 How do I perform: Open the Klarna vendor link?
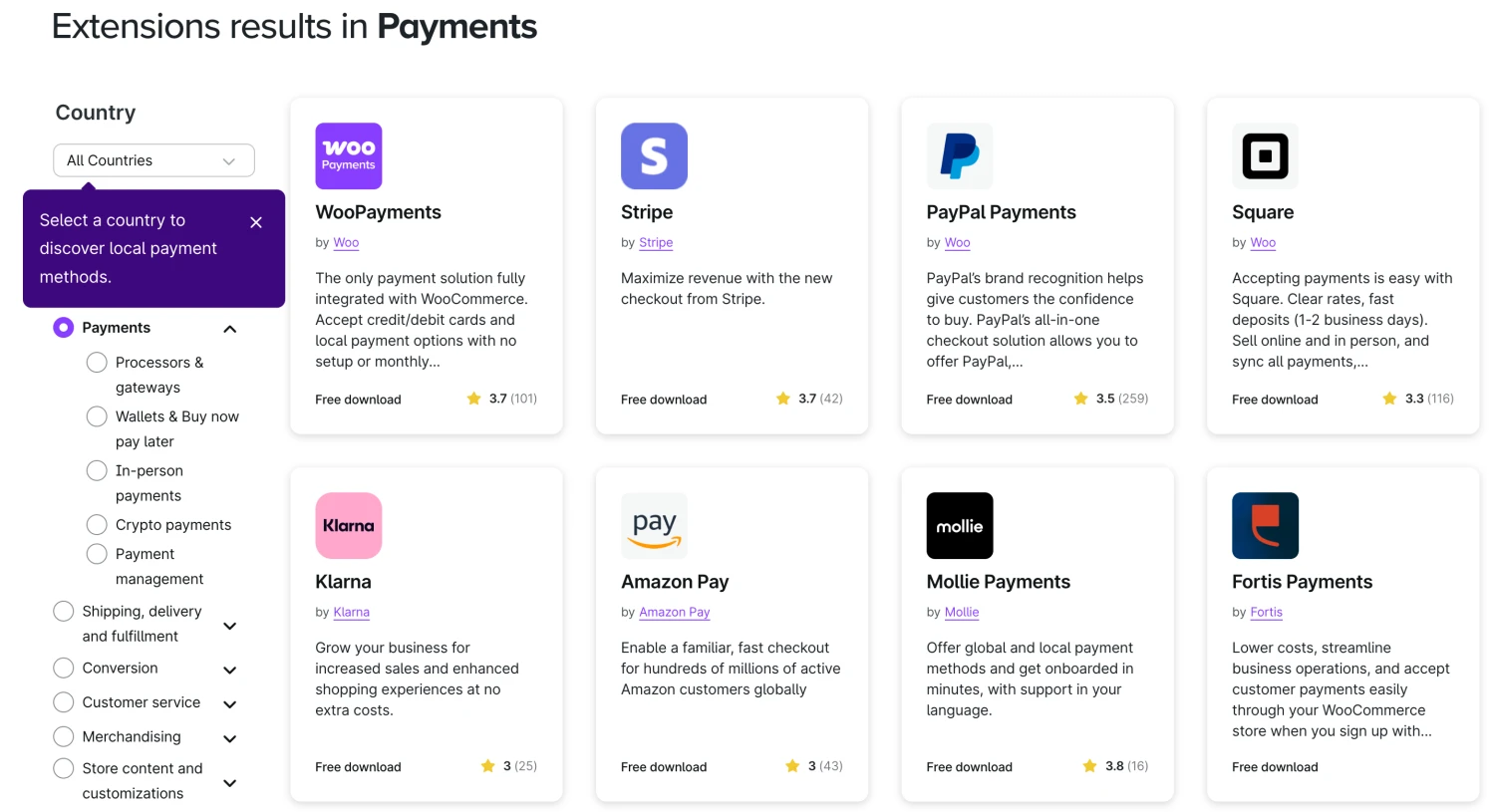click(352, 612)
